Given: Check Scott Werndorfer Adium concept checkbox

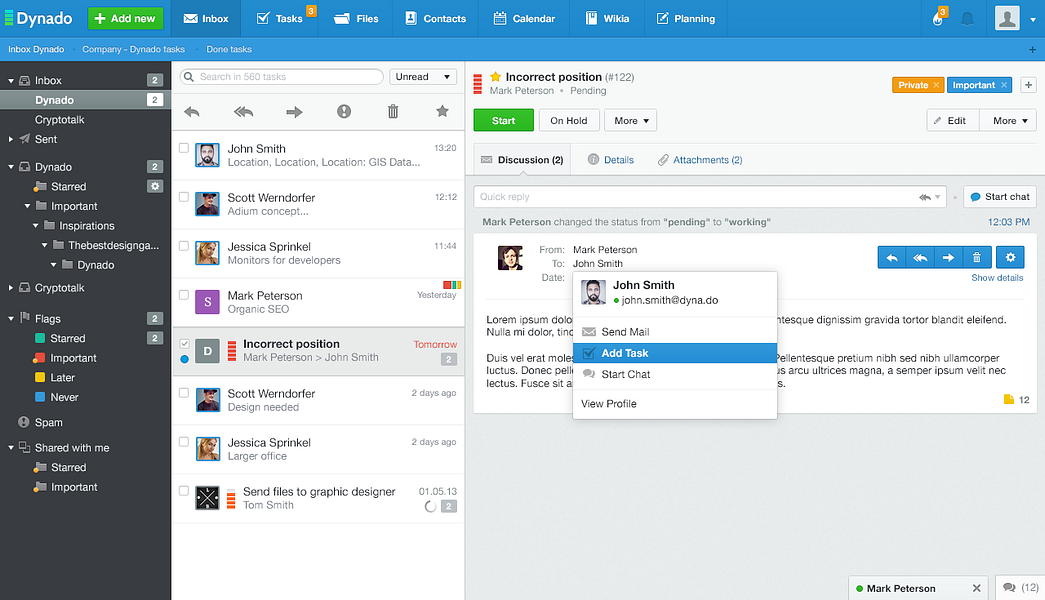Looking at the screenshot, I should click(184, 197).
